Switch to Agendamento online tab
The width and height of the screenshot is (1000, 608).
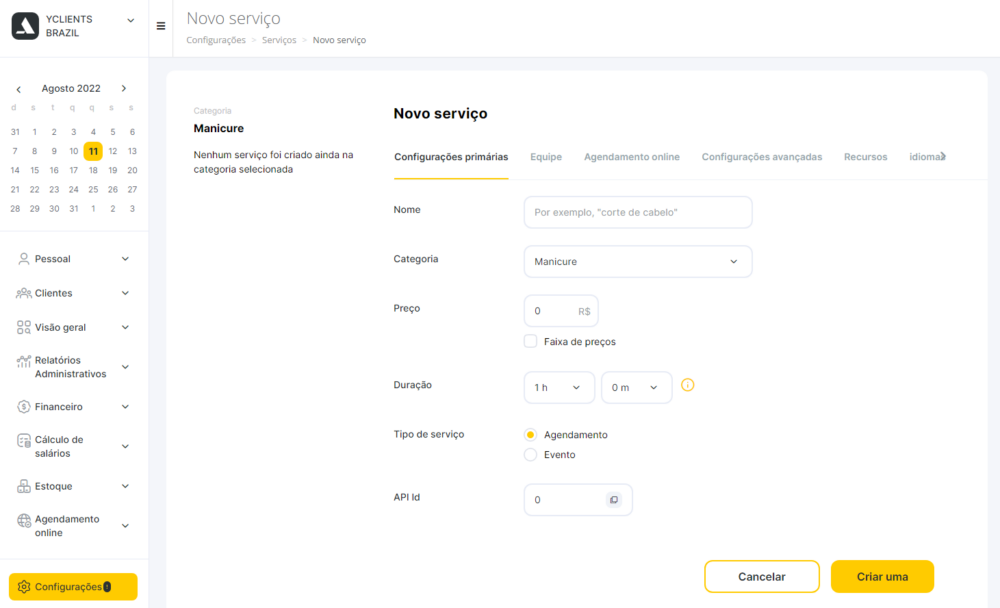[x=631, y=157]
